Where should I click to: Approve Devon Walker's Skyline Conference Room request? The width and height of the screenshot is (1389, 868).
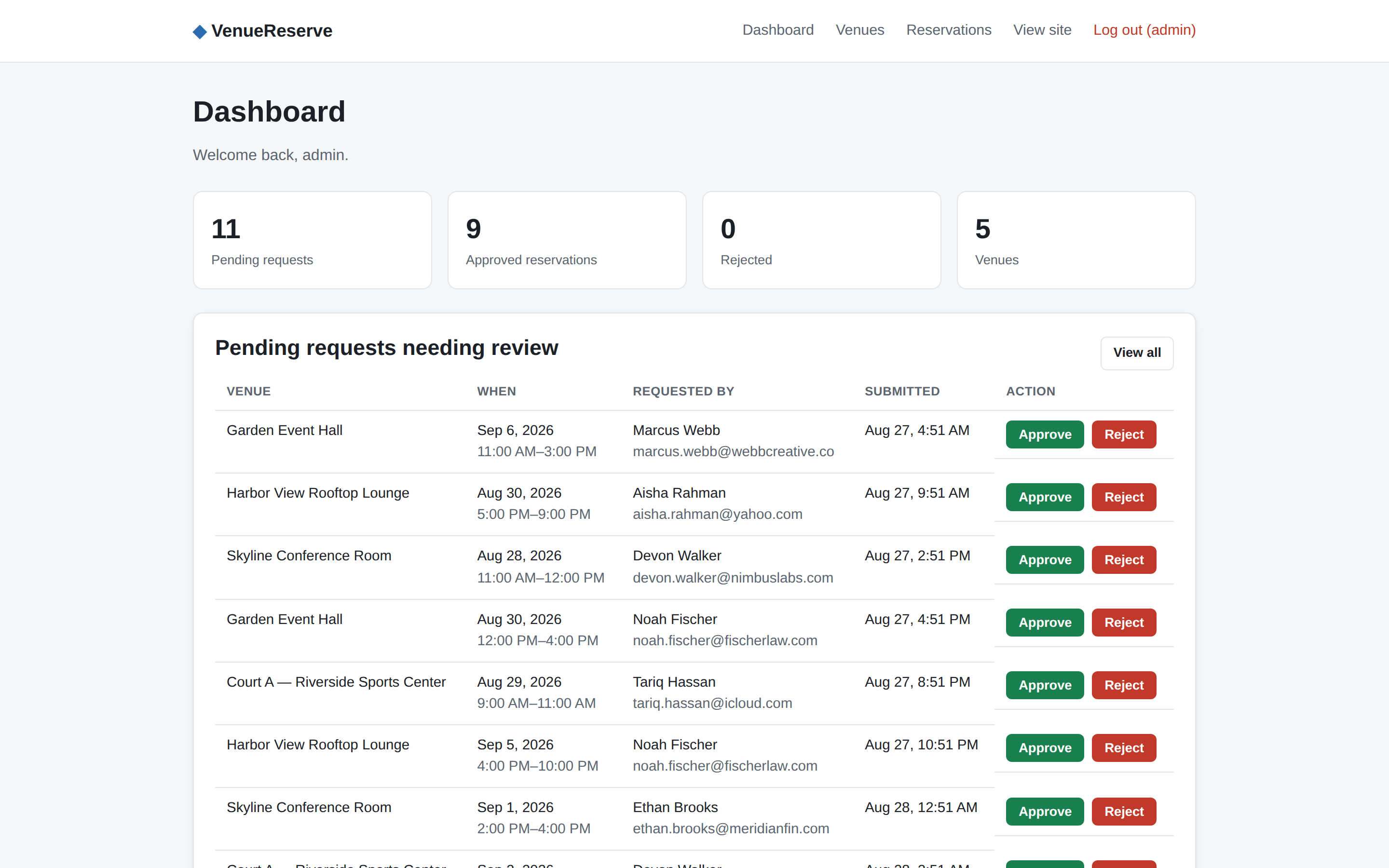click(x=1045, y=560)
